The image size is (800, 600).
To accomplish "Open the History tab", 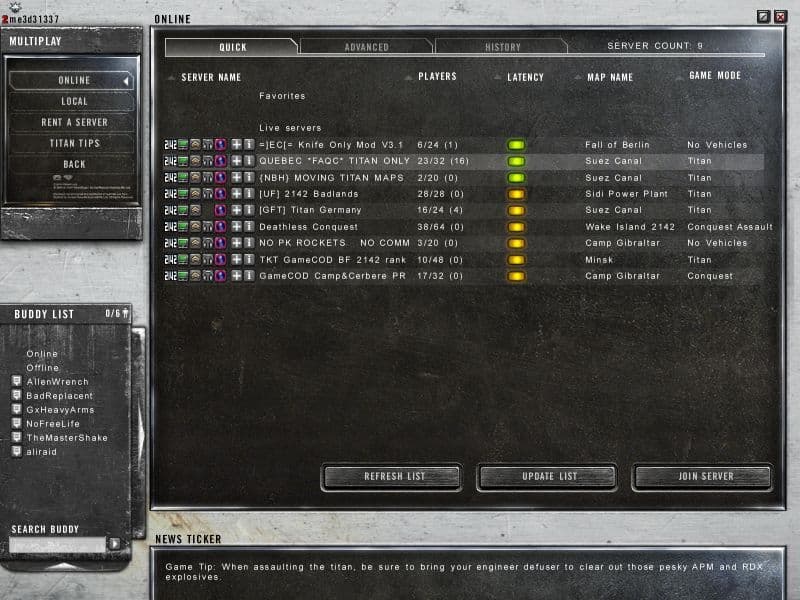I will tap(502, 47).
